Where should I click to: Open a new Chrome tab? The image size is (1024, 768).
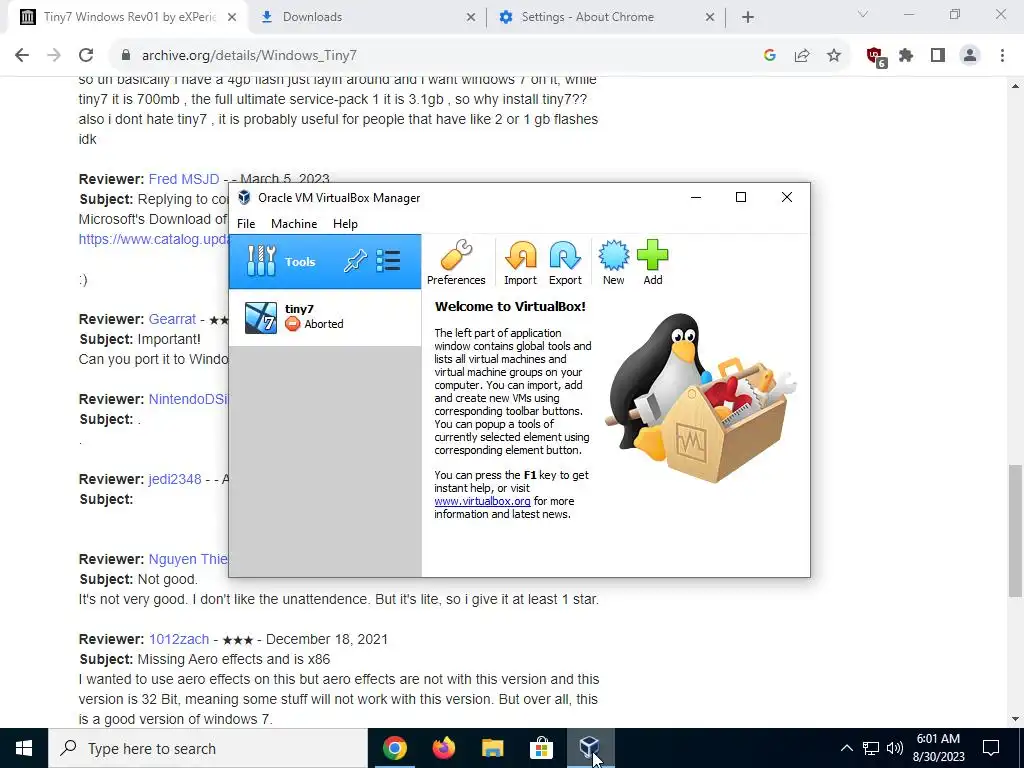point(748,18)
